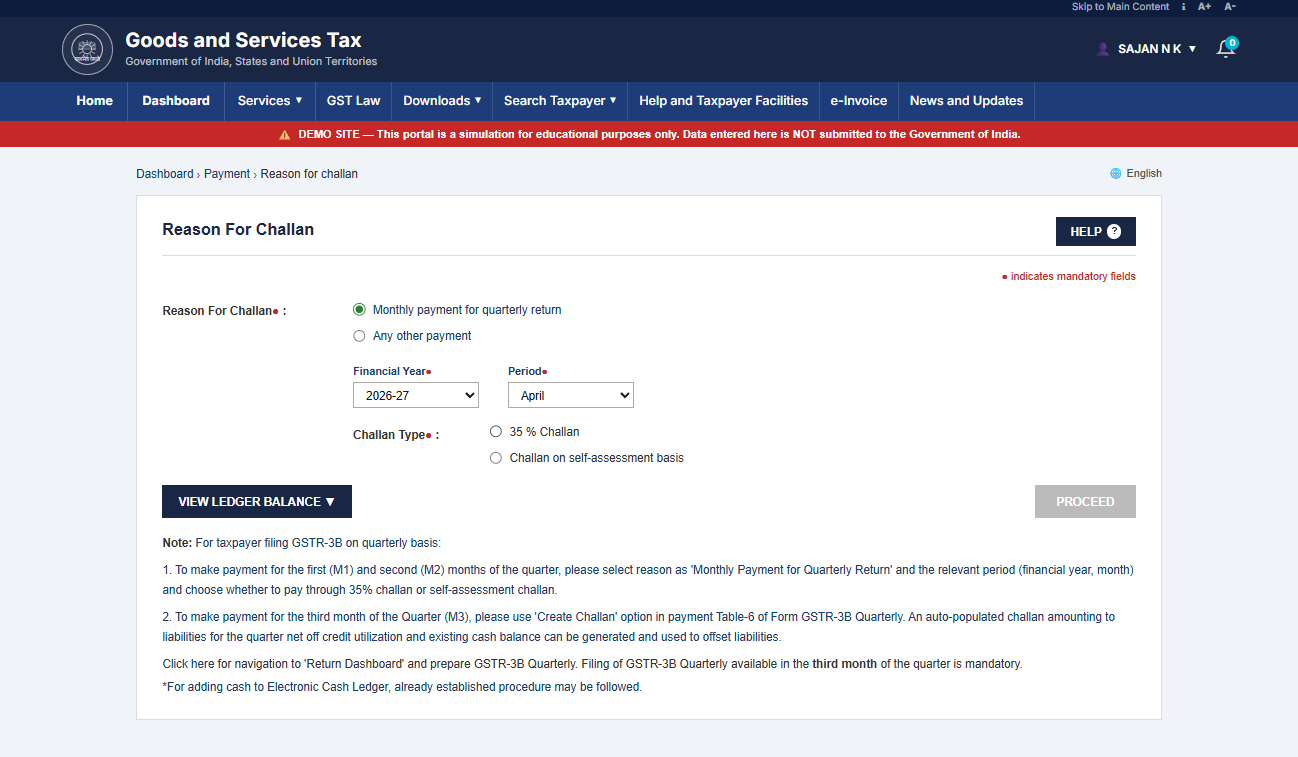This screenshot has height=757, width=1298.
Task: Click the 'Reason For Challan' heading
Action: tap(238, 229)
